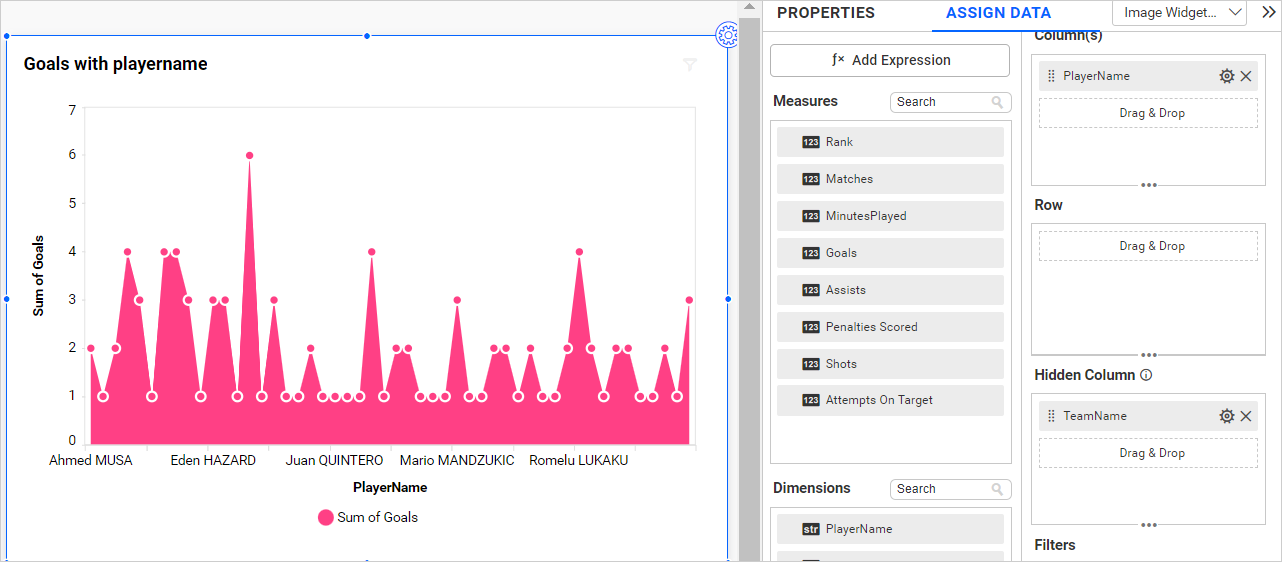Open the Image Widget dropdown
This screenshot has height=562, width=1282.
[1180, 13]
